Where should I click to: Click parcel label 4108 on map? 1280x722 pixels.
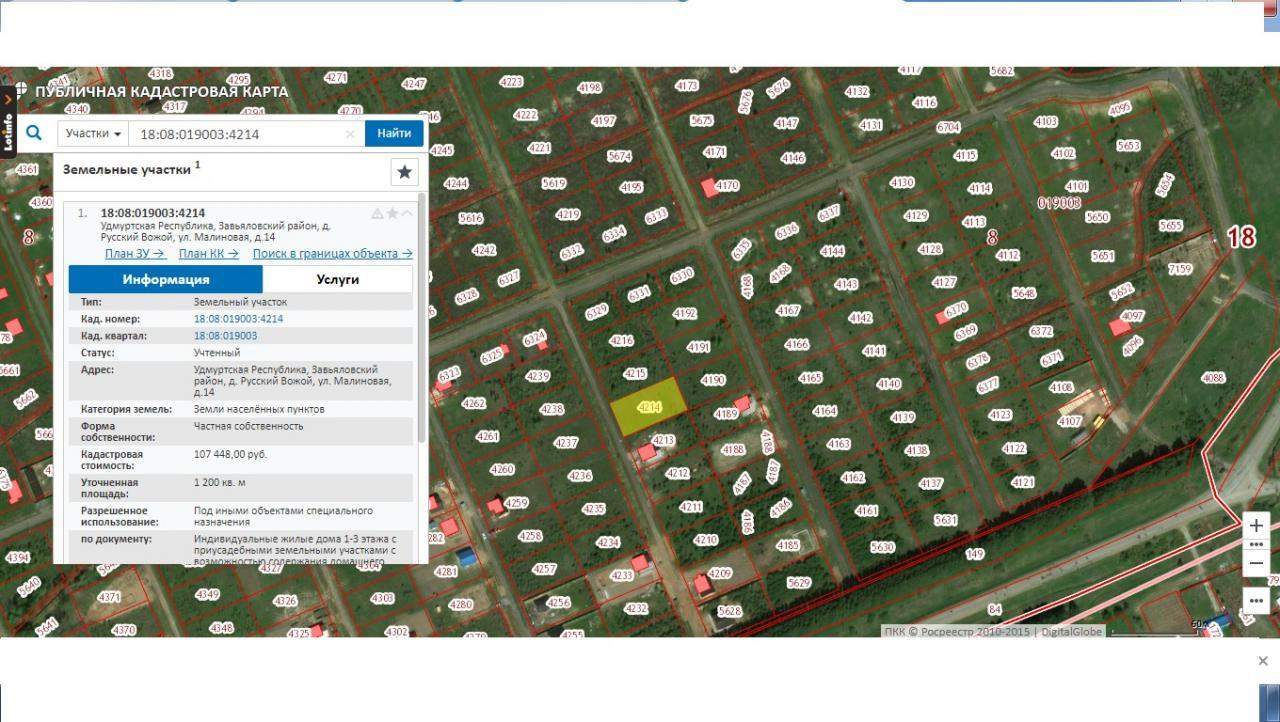coord(1061,388)
